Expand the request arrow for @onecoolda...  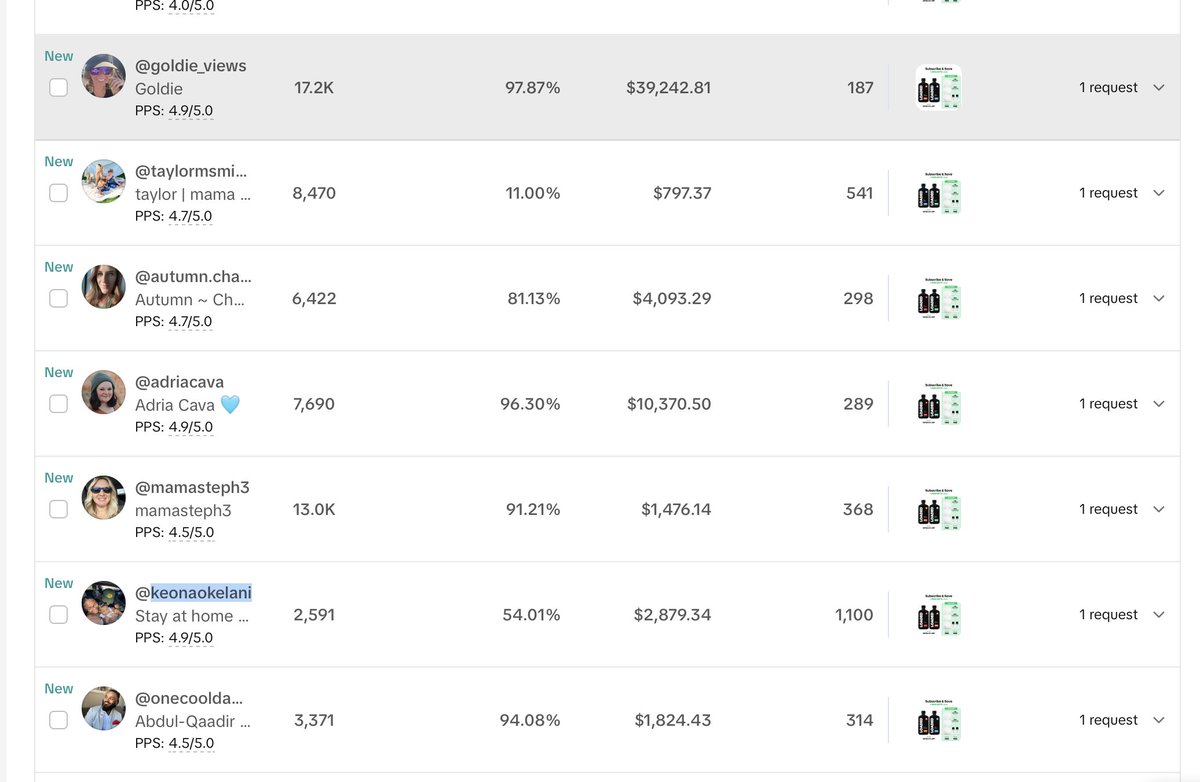click(x=1159, y=720)
